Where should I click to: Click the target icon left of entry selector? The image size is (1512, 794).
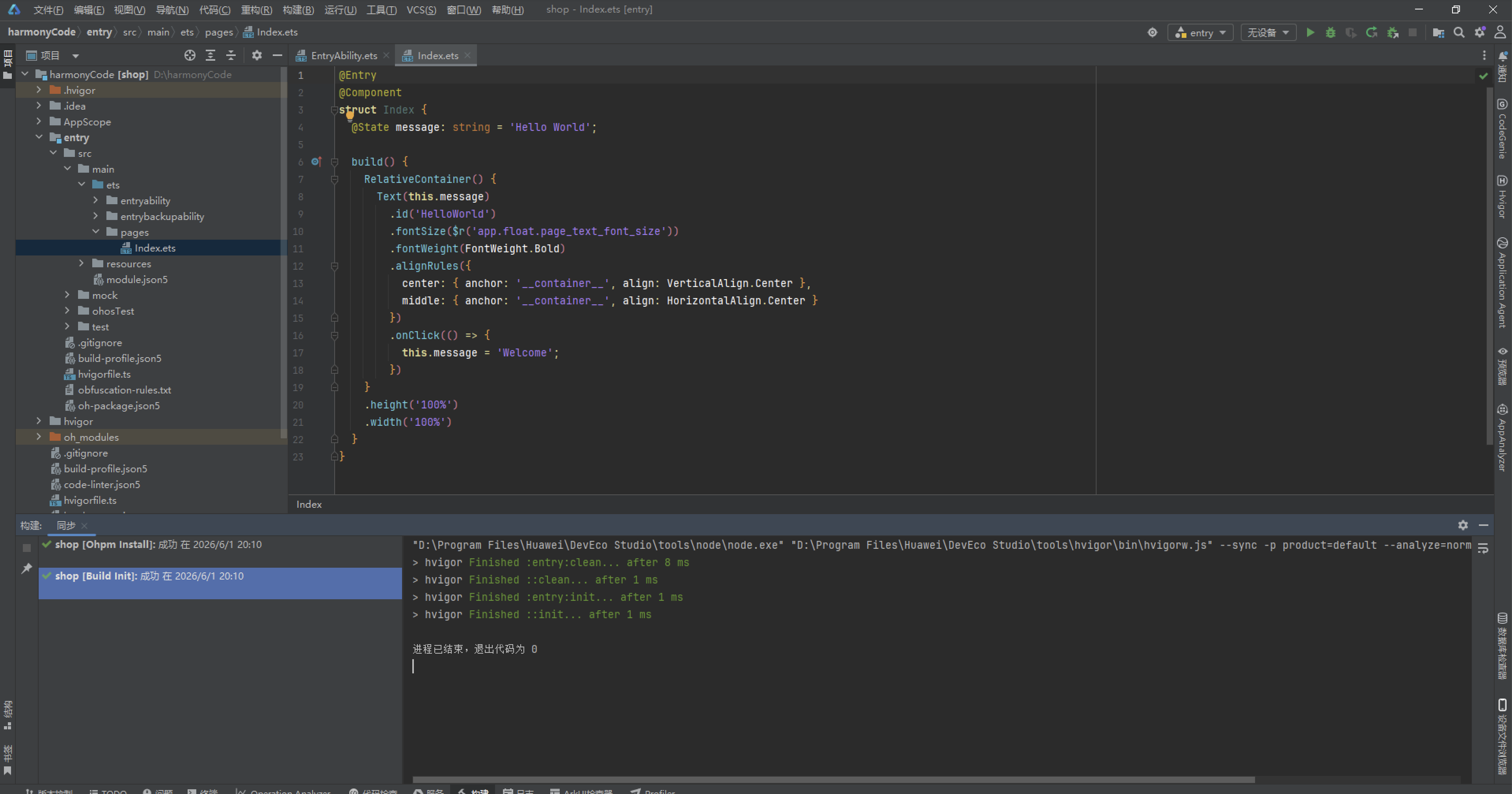1152,33
